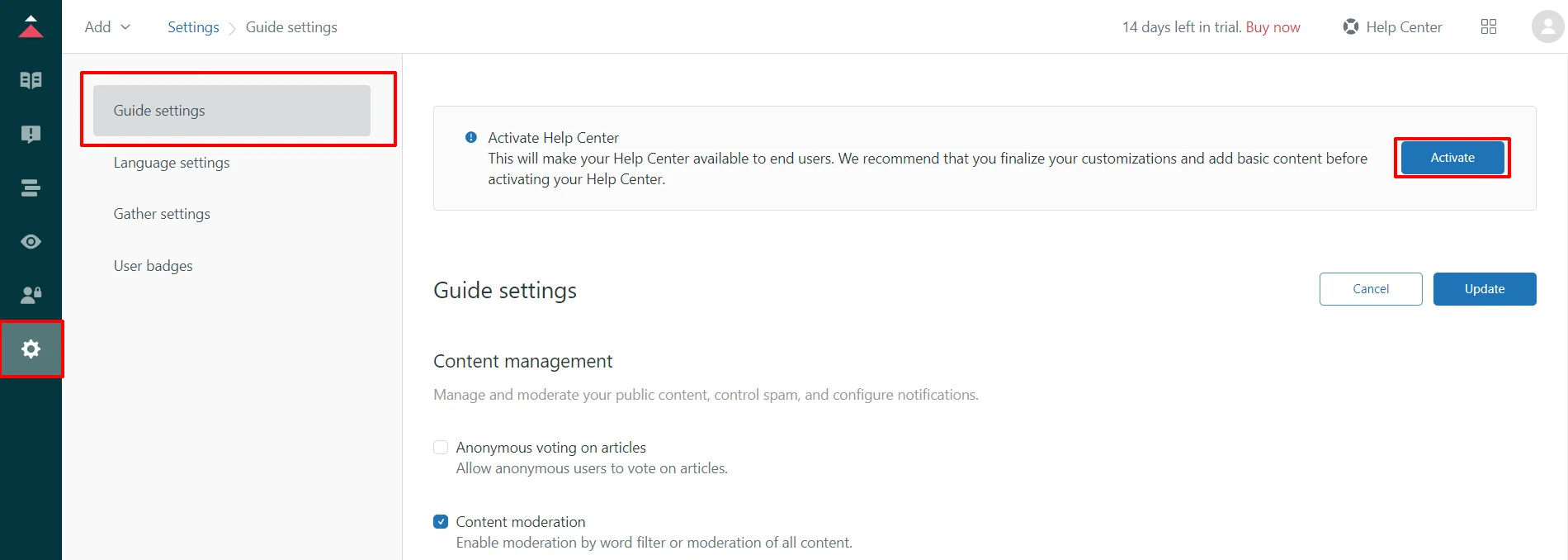1568x560 pixels.
Task: Open the Help Center lifesaver icon
Action: [x=1350, y=26]
